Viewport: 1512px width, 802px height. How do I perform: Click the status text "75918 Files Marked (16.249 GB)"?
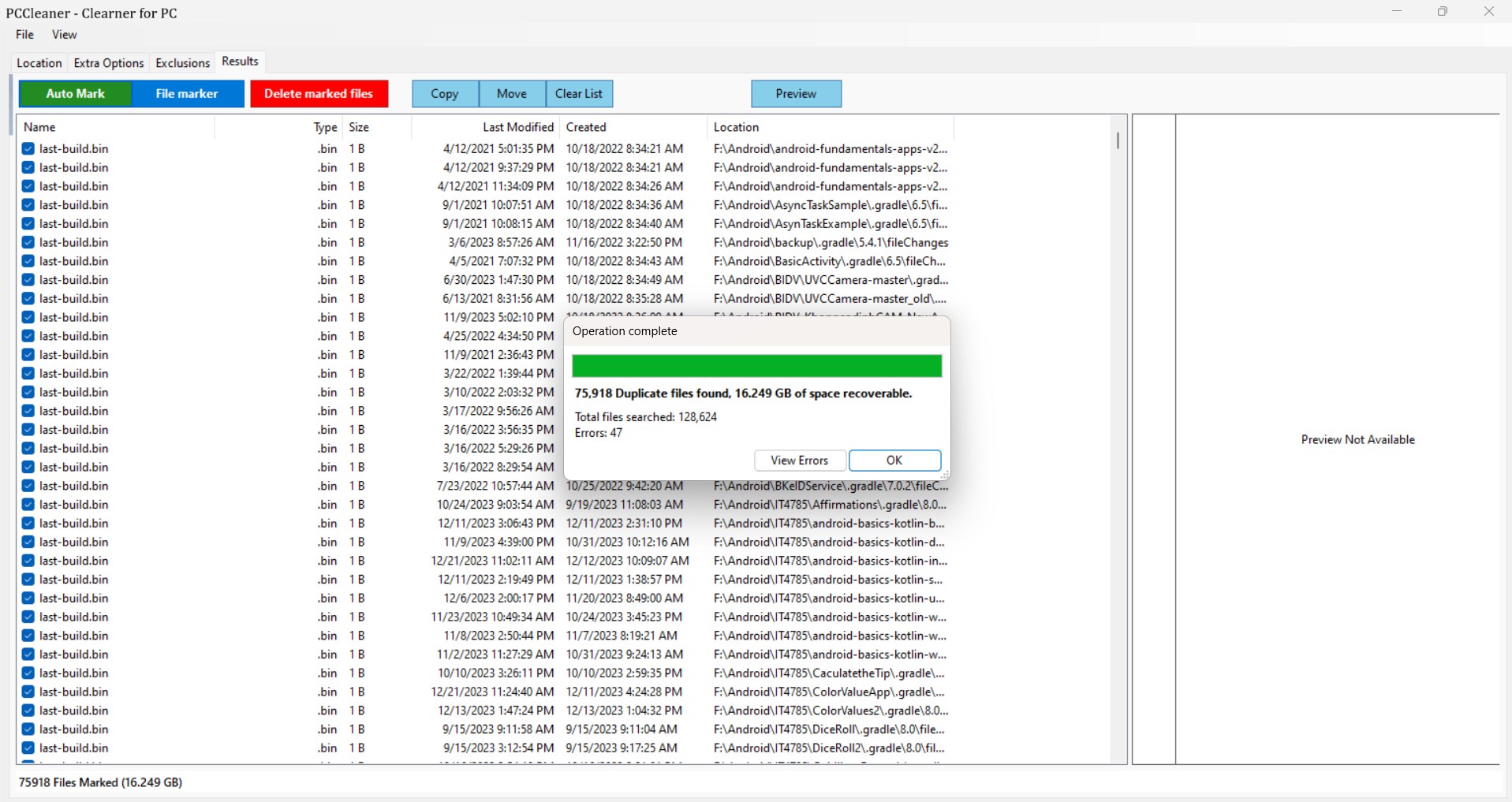pyautogui.click(x=101, y=783)
